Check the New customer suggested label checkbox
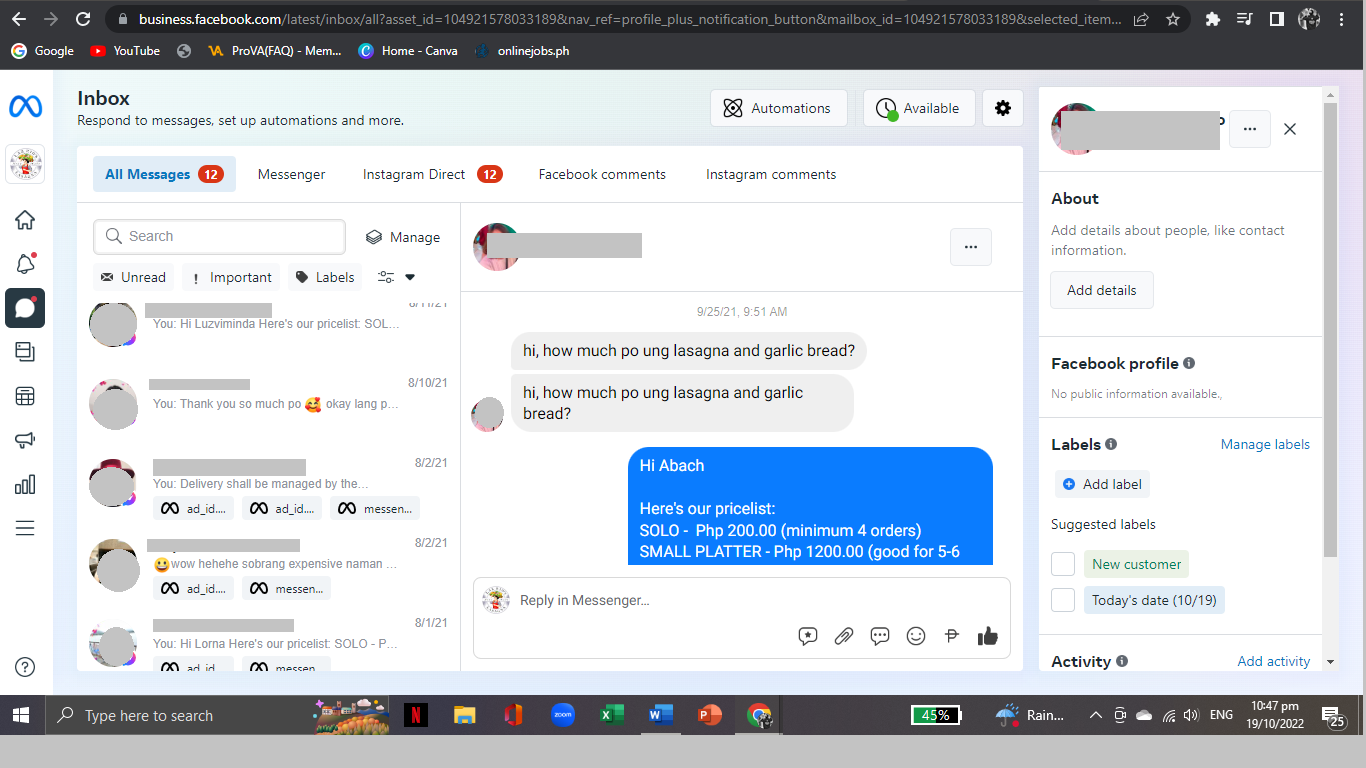This screenshot has width=1366, height=768. 1063,564
